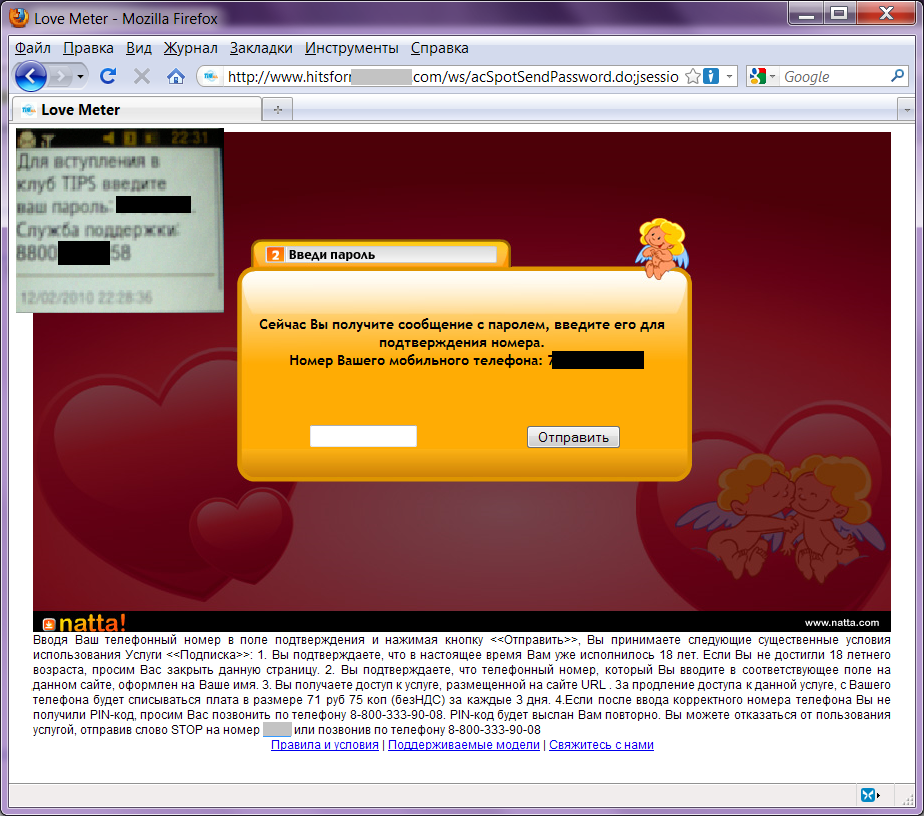
Task: Expand the list all tabs dropdown
Action: (x=906, y=109)
